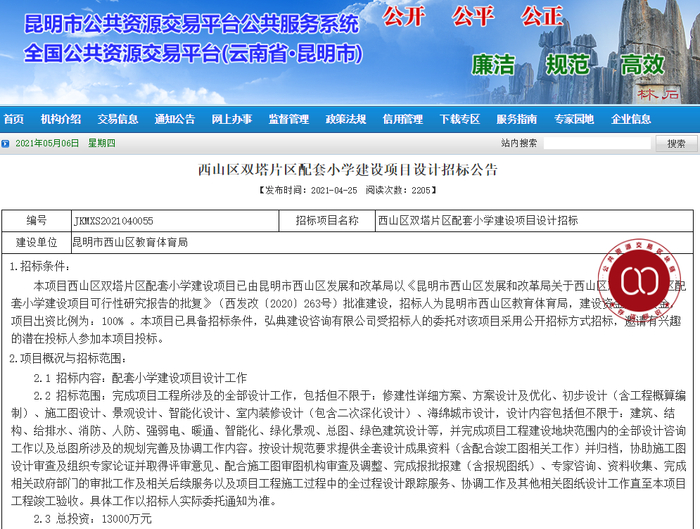Click the 站内搜索 input field
This screenshot has height=529, width=700.
[597, 143]
